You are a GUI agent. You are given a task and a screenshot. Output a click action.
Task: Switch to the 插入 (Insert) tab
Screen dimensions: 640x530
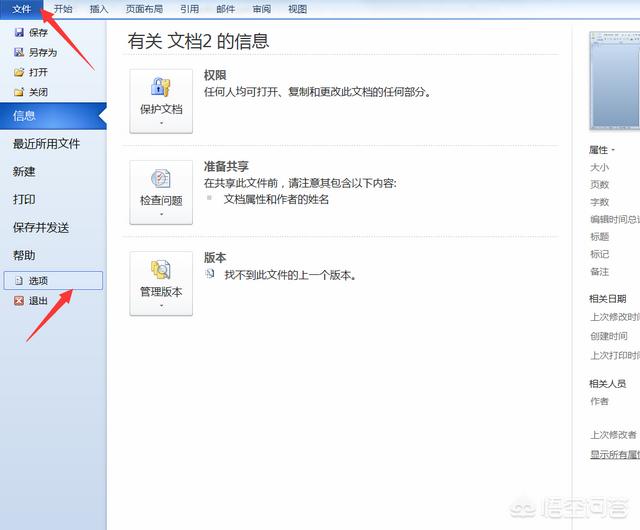99,9
